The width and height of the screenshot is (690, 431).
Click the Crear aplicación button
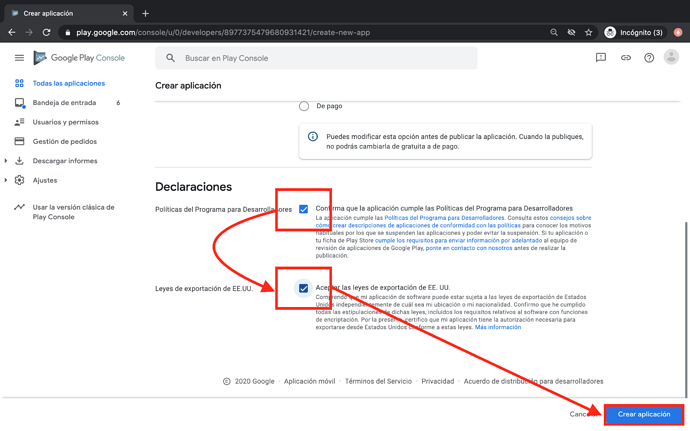644,414
